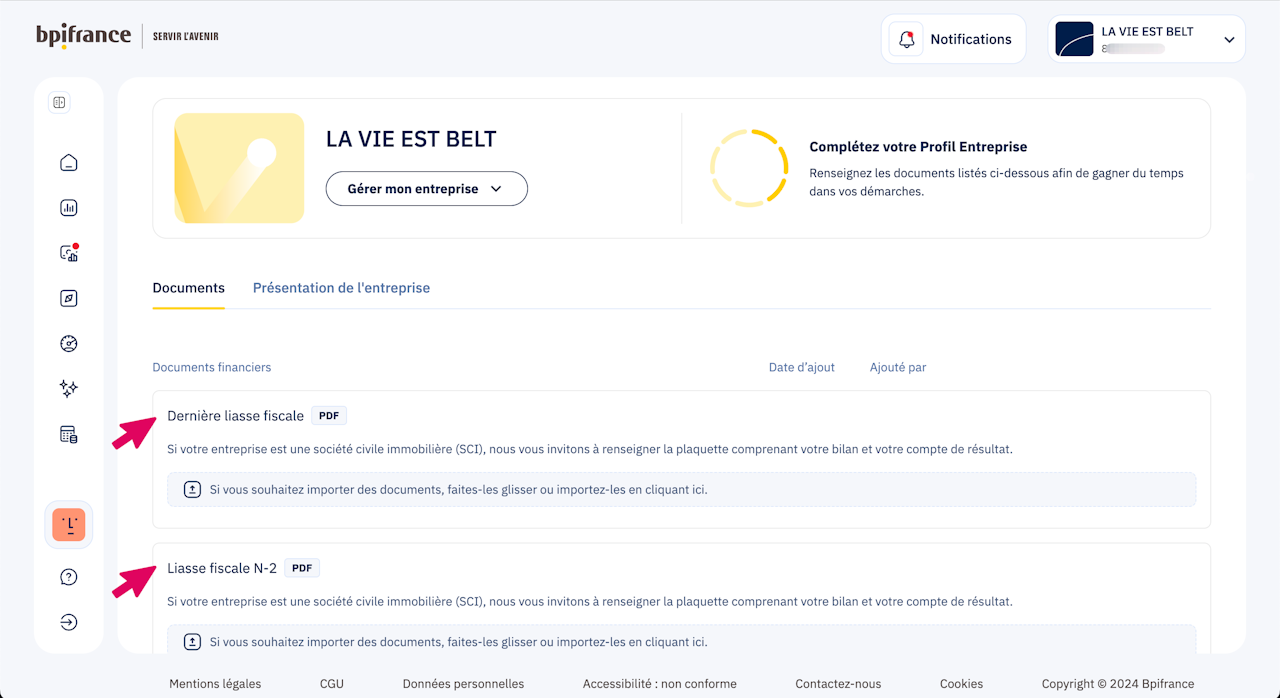Viewport: 1280px width, 698px height.
Task: Click the sidebar collapse panel icon
Action: pyautogui.click(x=59, y=103)
